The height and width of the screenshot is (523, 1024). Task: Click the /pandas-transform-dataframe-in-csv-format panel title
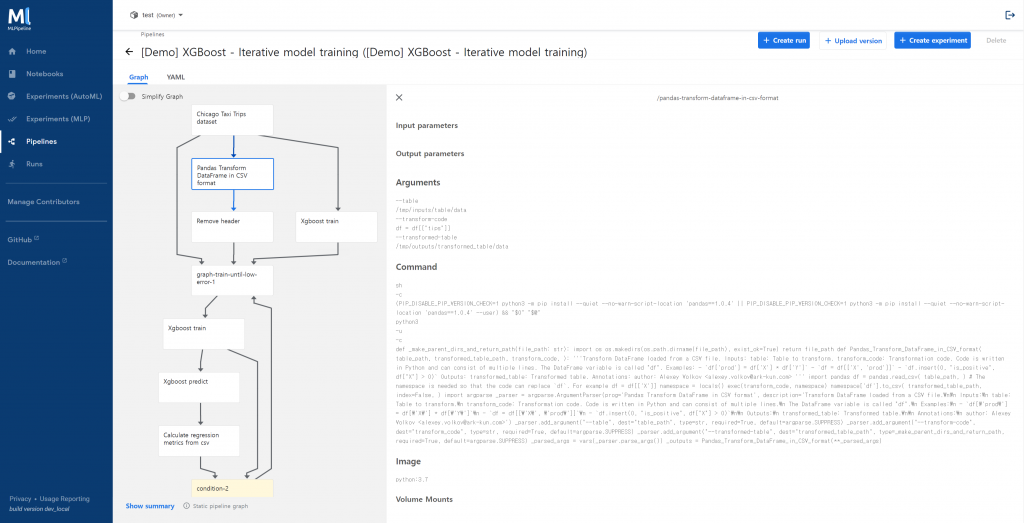click(x=718, y=98)
